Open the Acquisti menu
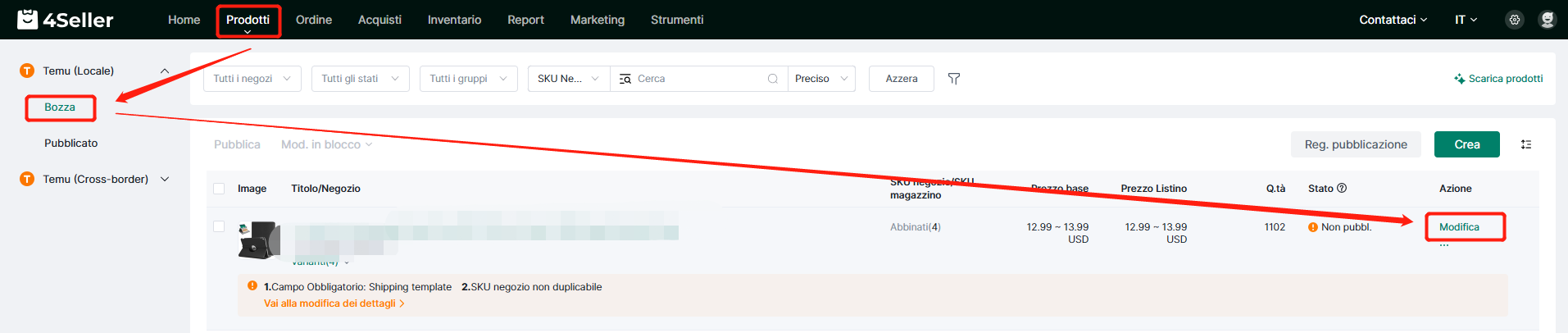The image size is (1568, 333). (x=380, y=20)
